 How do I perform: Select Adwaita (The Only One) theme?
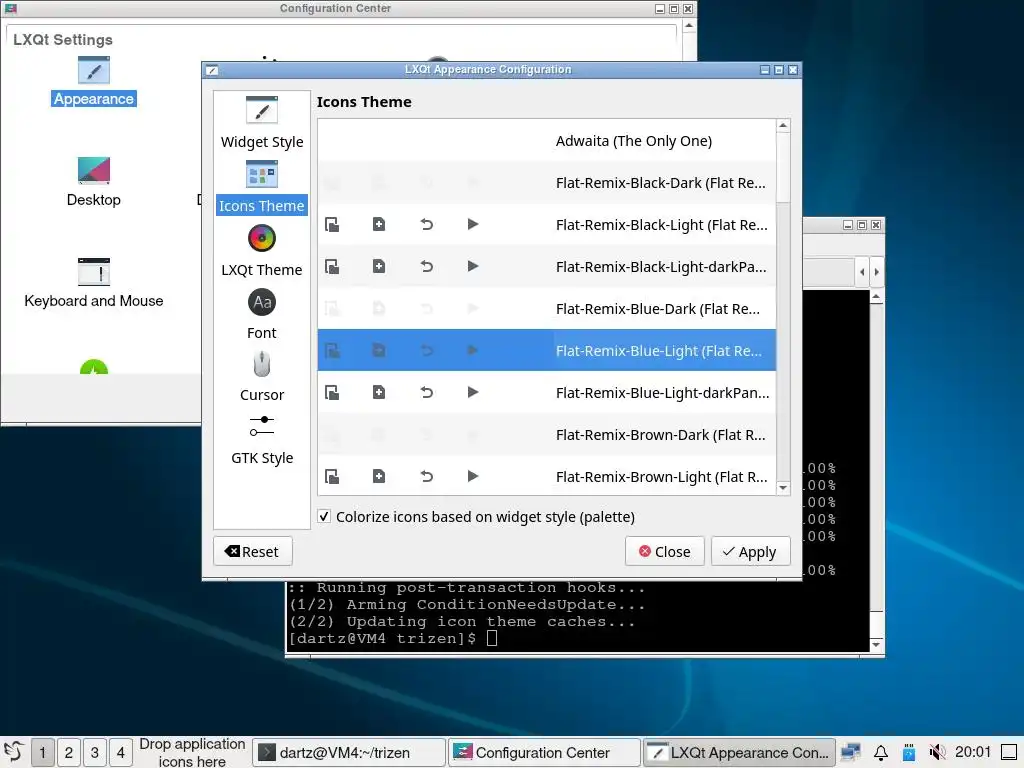click(x=547, y=140)
